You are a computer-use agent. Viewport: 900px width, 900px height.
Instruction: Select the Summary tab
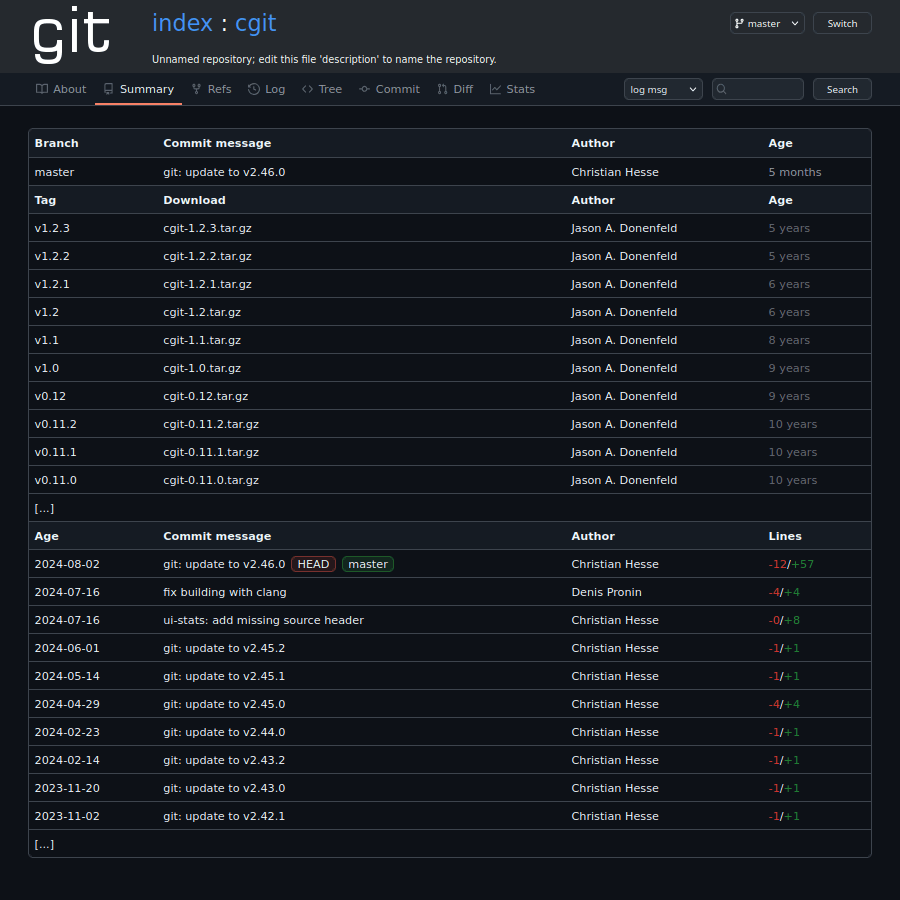coord(138,89)
